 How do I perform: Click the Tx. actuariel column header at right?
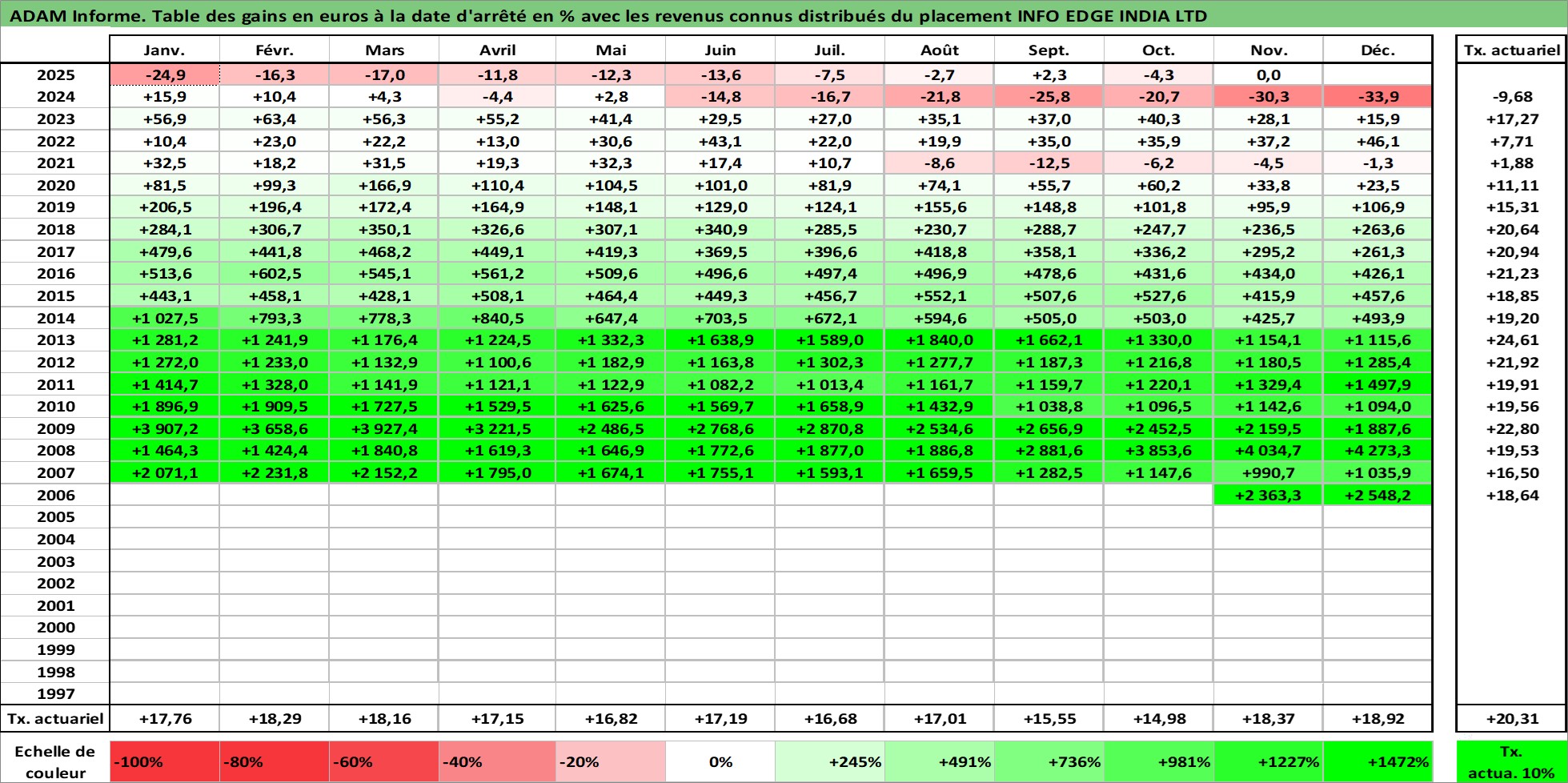1512,50
